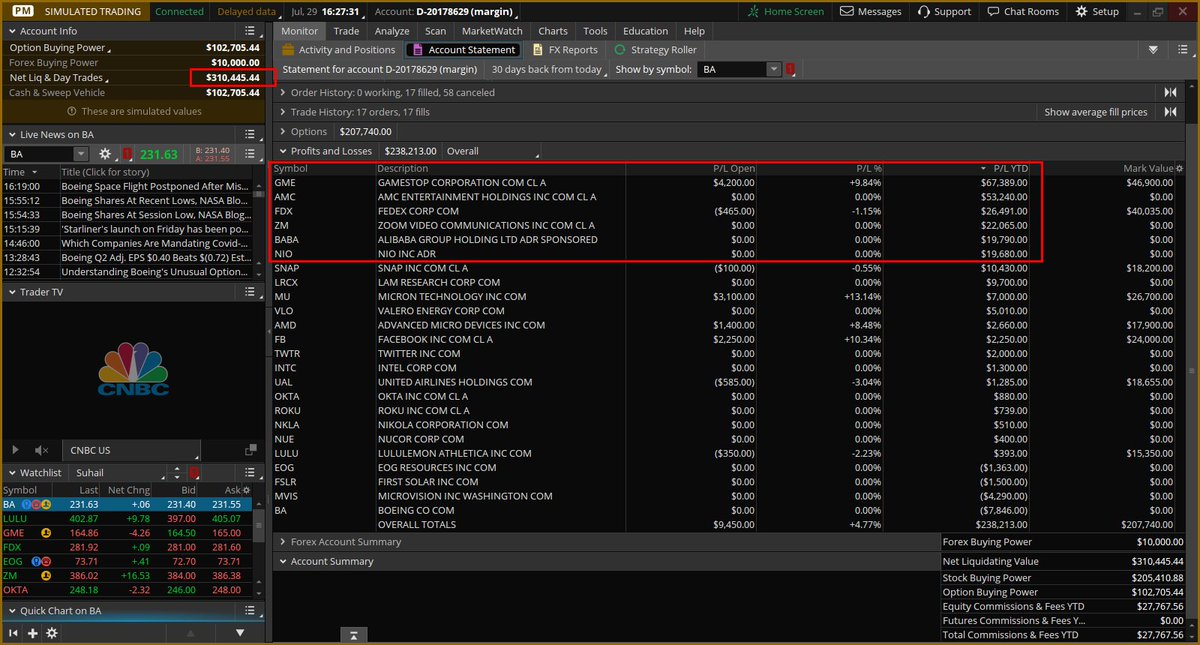The image size is (1200, 645).
Task: Click the Trade History sizing icon
Action: coord(1170,112)
